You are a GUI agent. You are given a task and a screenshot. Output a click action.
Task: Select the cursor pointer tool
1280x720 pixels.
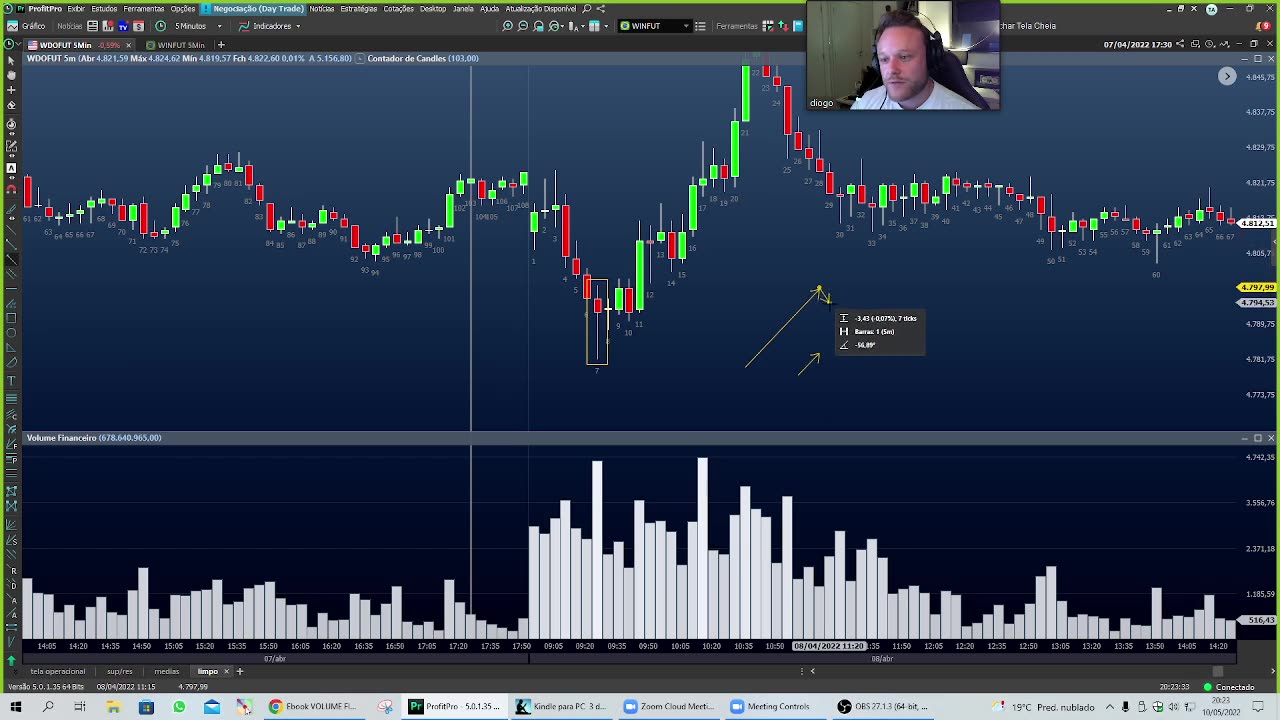click(x=11, y=60)
